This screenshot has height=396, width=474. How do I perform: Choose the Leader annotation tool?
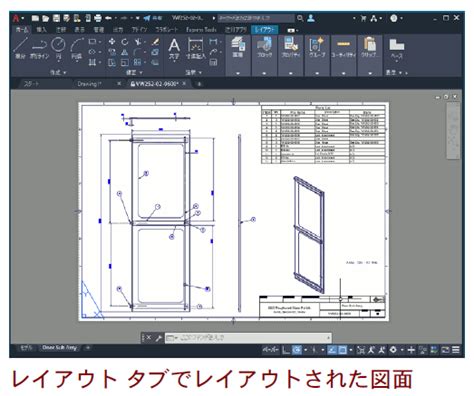[213, 52]
